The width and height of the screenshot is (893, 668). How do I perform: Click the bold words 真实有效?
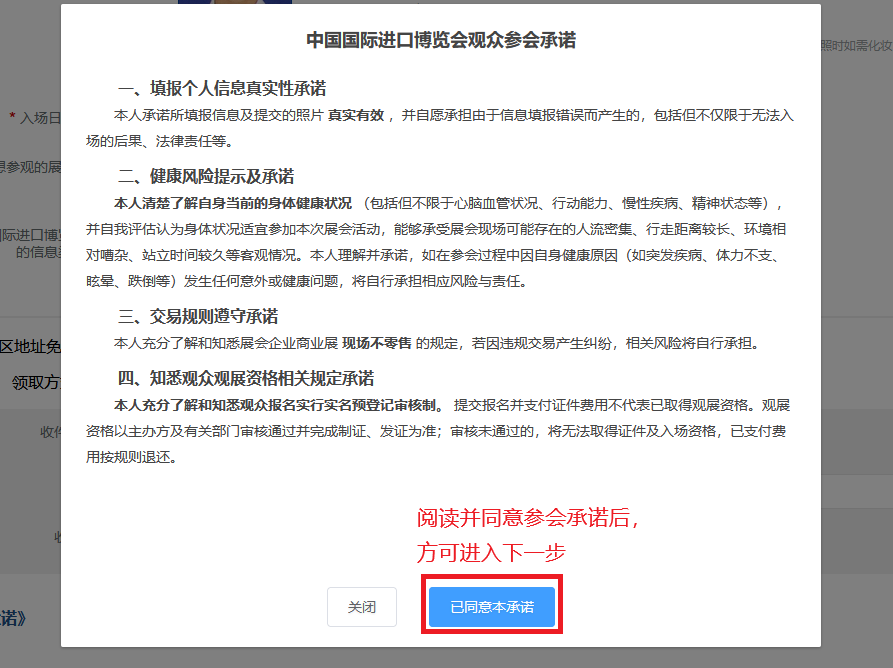tap(356, 116)
